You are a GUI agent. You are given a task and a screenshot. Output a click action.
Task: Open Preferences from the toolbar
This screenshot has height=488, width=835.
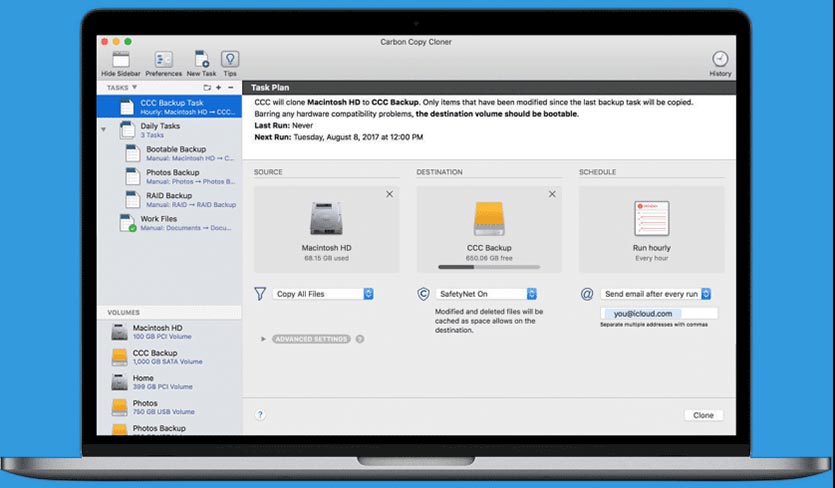163,59
